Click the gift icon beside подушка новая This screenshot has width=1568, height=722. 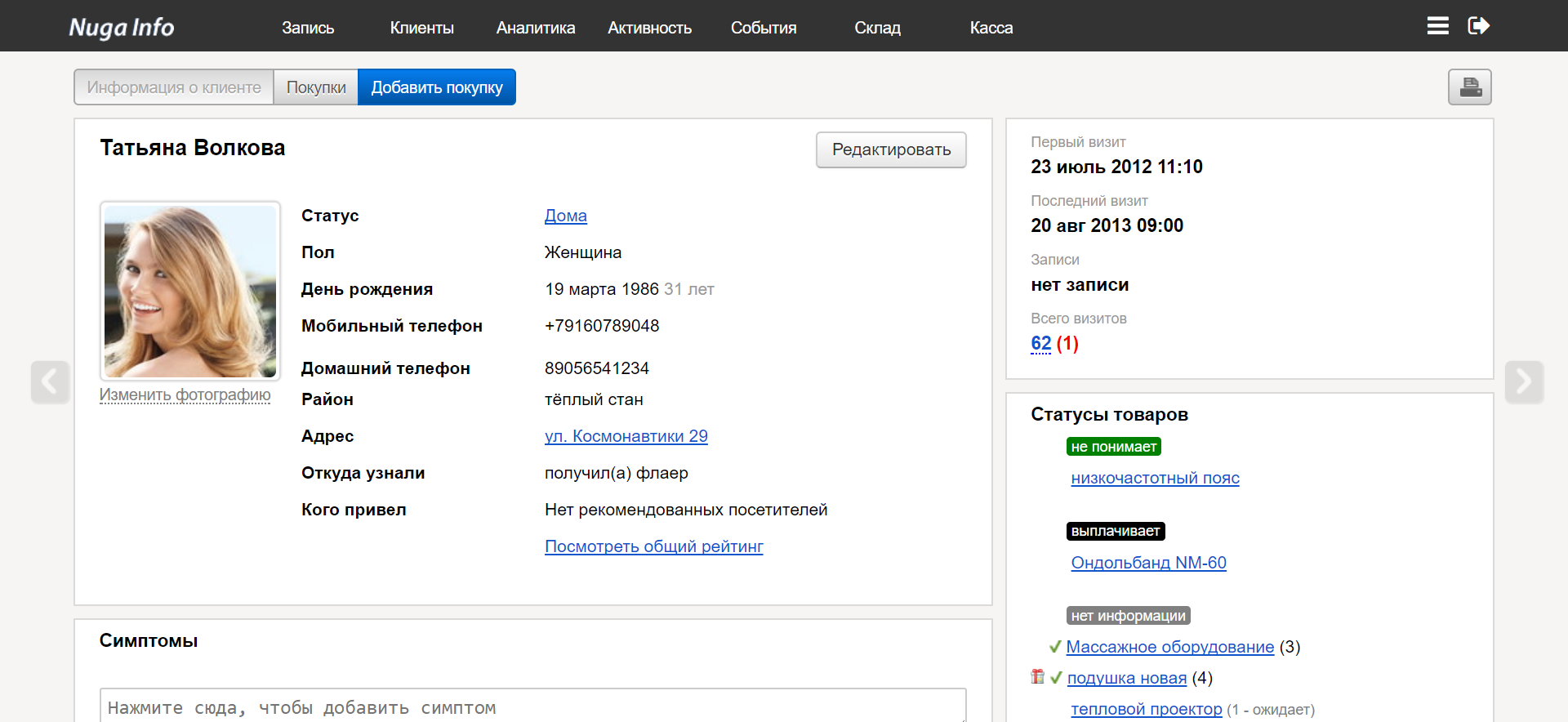point(1037,677)
